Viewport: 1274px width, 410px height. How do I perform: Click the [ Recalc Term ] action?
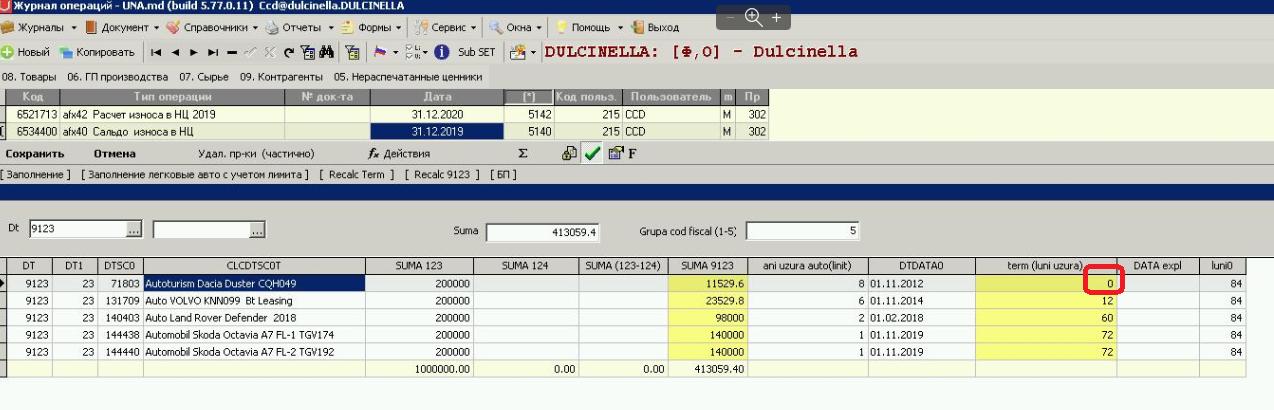coord(357,175)
